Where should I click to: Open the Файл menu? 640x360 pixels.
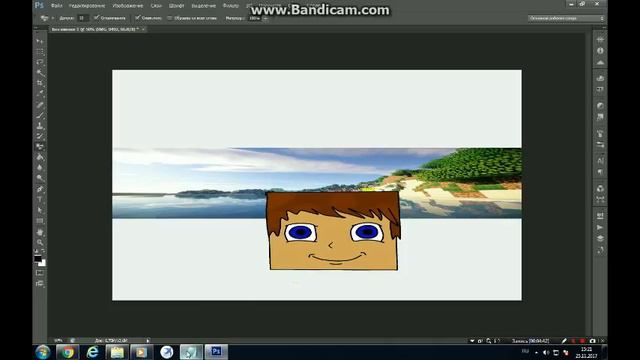pos(56,6)
